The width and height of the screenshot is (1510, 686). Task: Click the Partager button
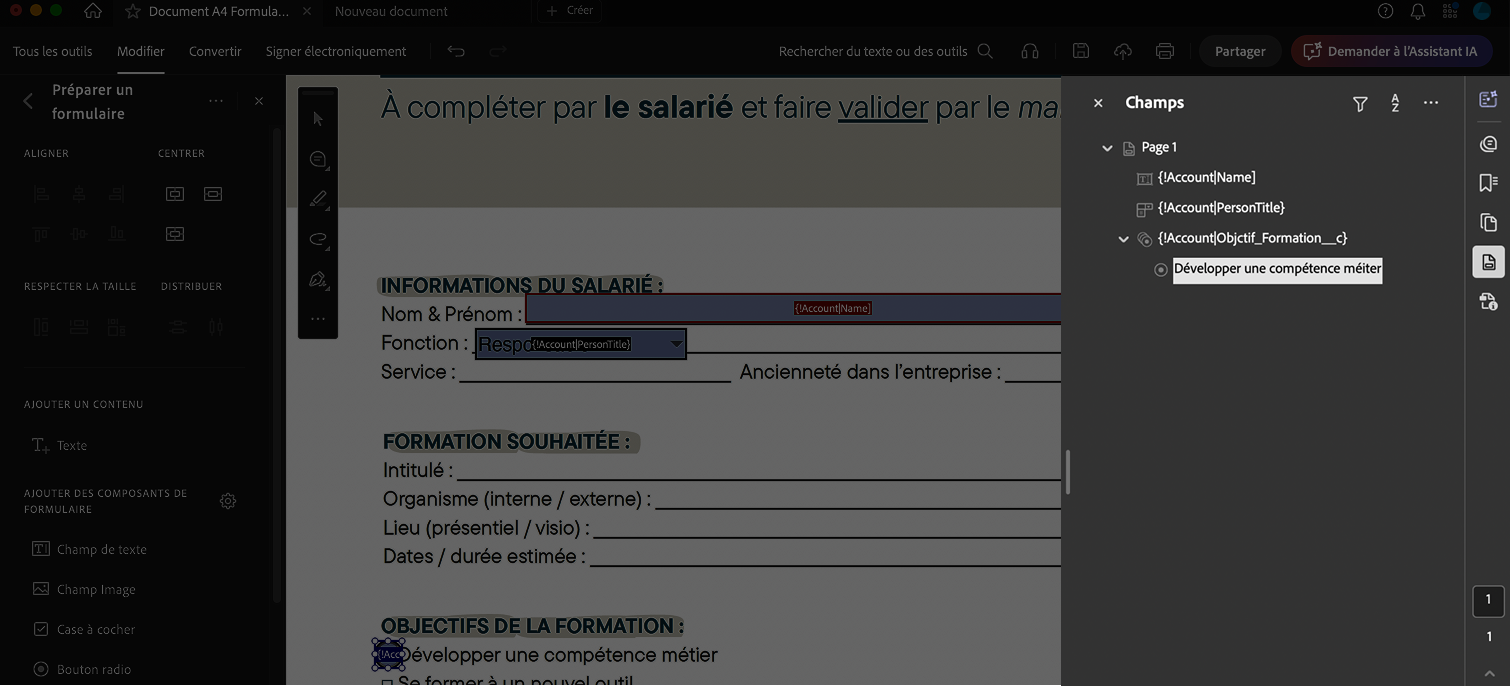click(x=1240, y=51)
